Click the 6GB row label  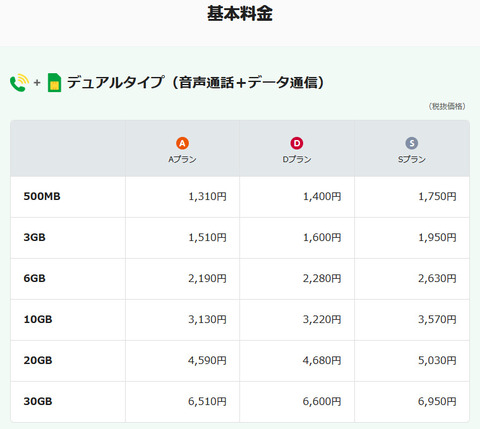pos(34,278)
